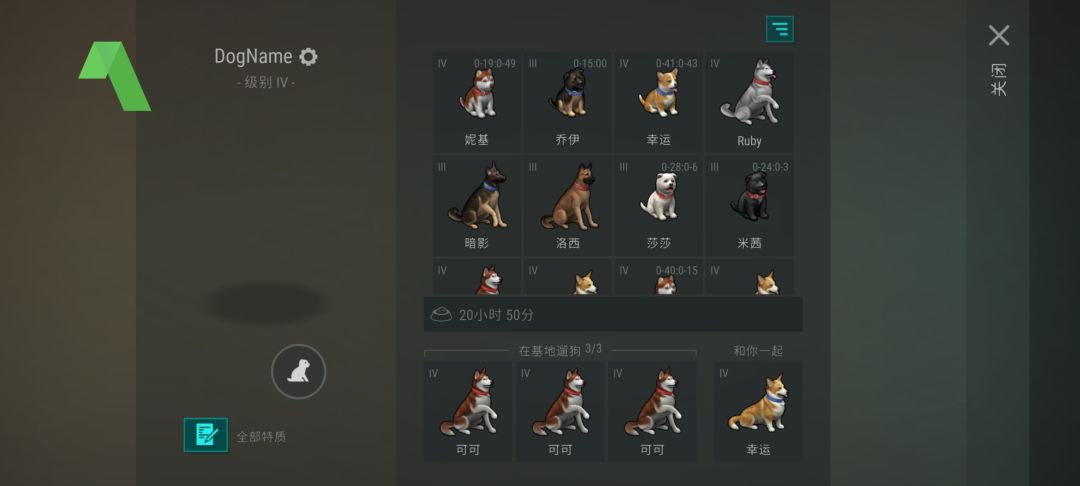Open the sort filter list icon

coord(780,29)
